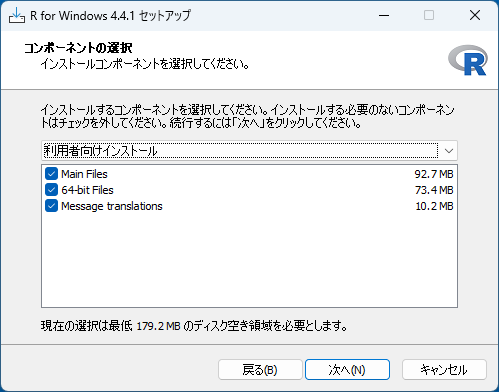499x392 pixels.
Task: Click empty area of the component list
Action: 249,260
